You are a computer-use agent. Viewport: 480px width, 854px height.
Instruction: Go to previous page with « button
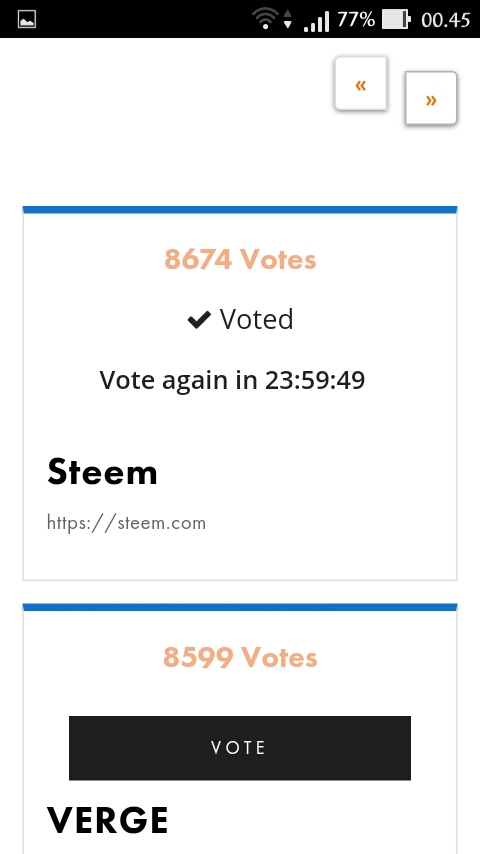[x=361, y=84]
